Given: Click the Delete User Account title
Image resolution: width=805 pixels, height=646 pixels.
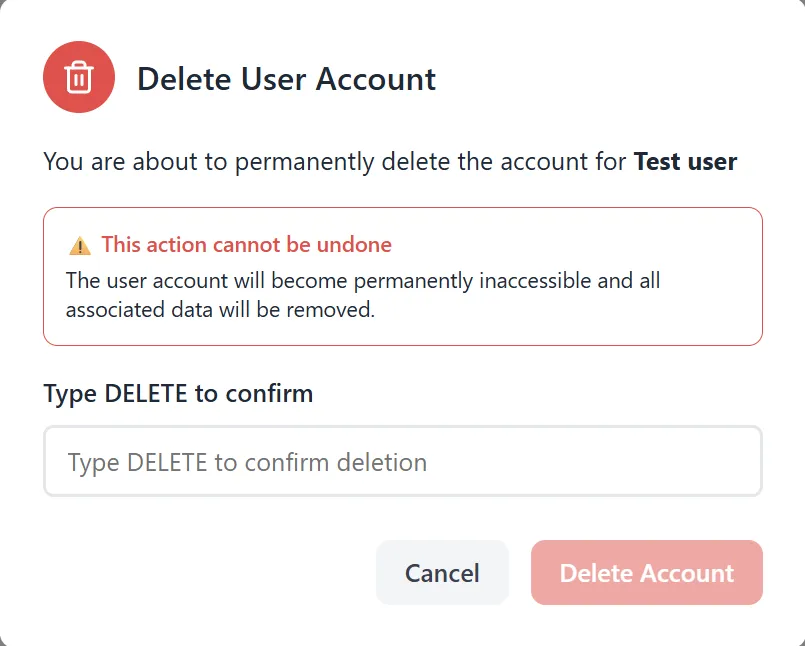Looking at the screenshot, I should click(x=287, y=79).
